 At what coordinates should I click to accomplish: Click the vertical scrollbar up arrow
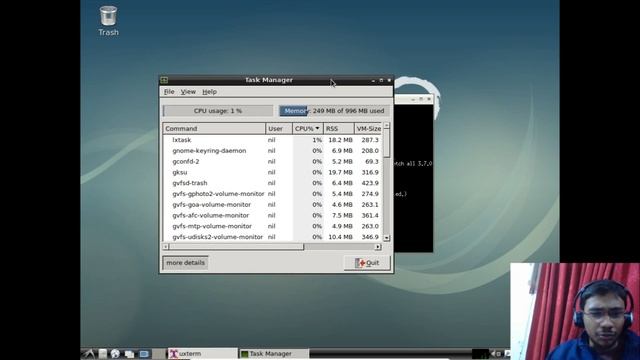pyautogui.click(x=387, y=126)
